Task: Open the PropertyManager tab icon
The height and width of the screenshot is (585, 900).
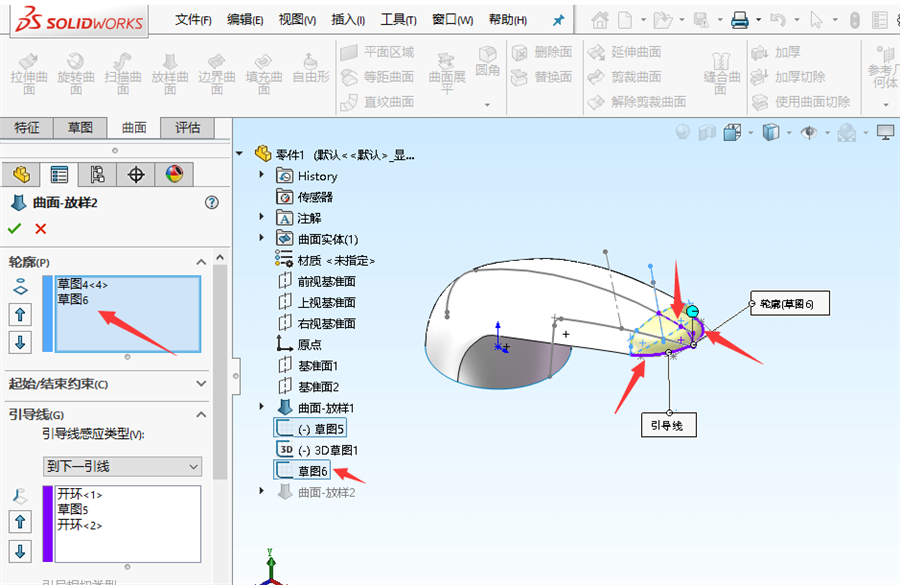Action: click(x=59, y=174)
